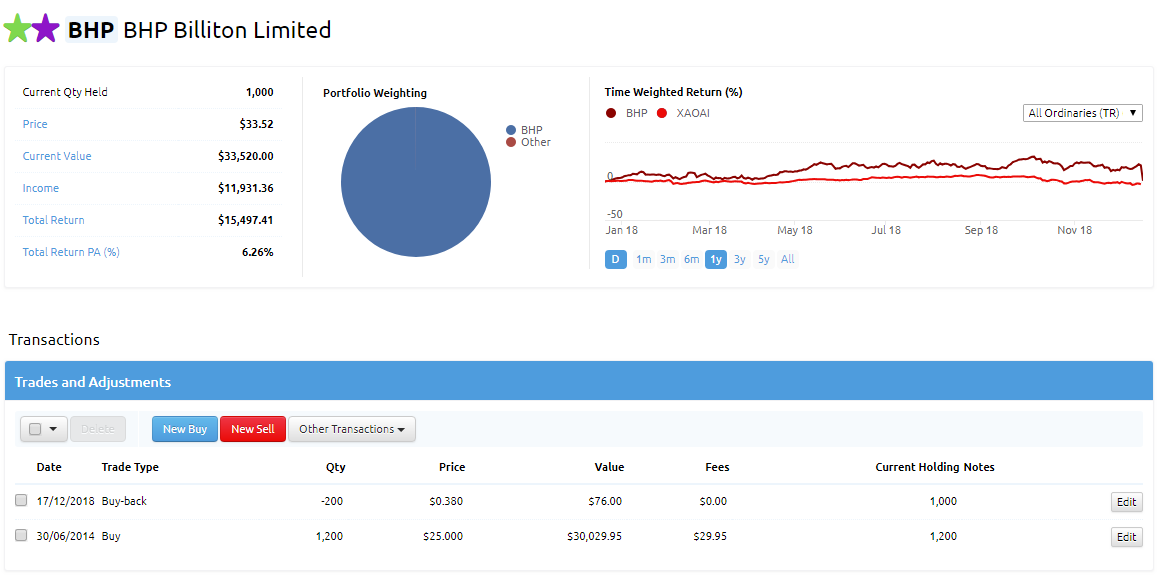
Task: Click the $25.000 price cell
Action: [x=443, y=536]
